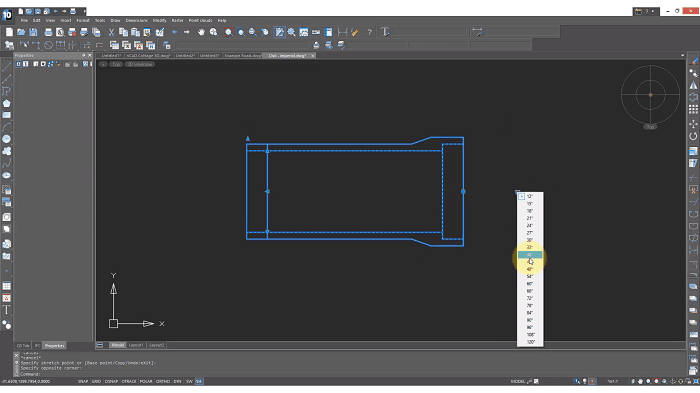Toggle ORTHO mode in status bar
The image size is (700, 393).
(163, 381)
